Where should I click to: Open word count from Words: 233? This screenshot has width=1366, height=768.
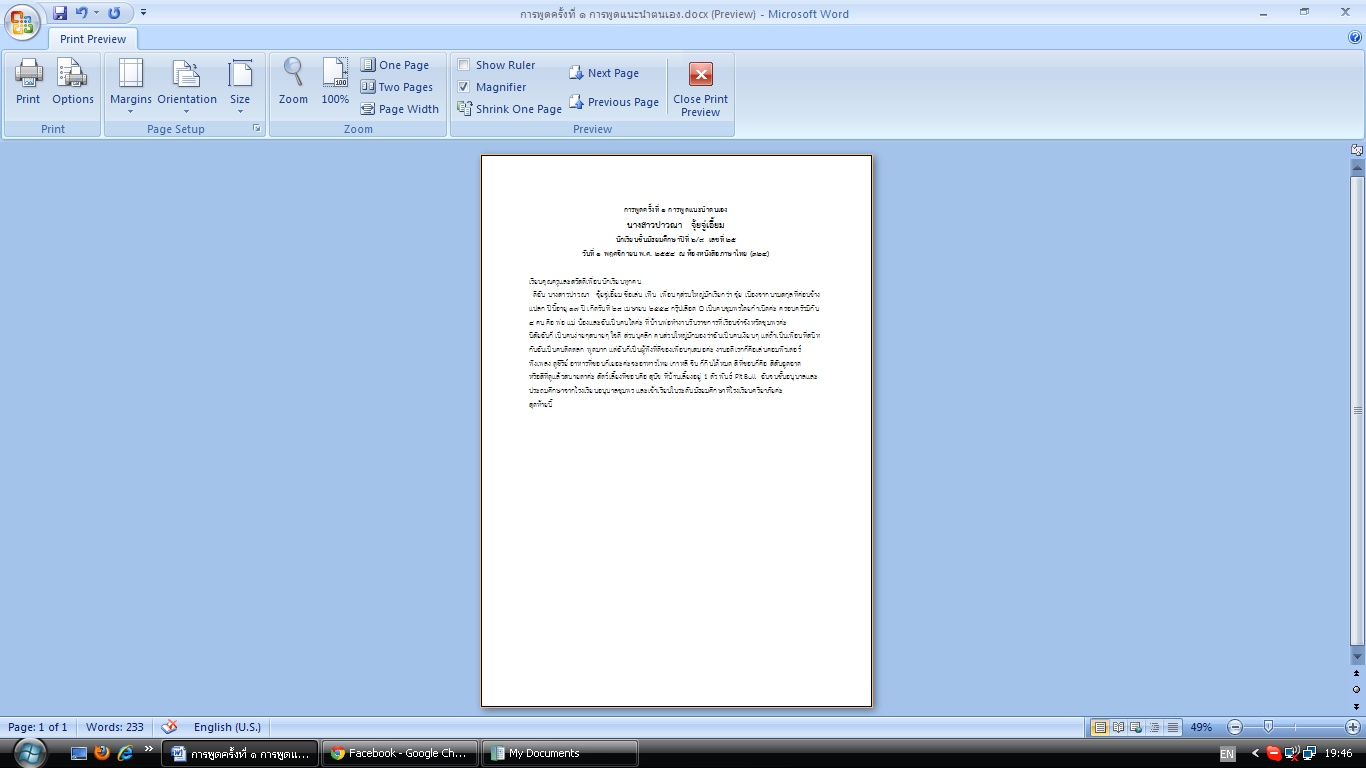(115, 727)
